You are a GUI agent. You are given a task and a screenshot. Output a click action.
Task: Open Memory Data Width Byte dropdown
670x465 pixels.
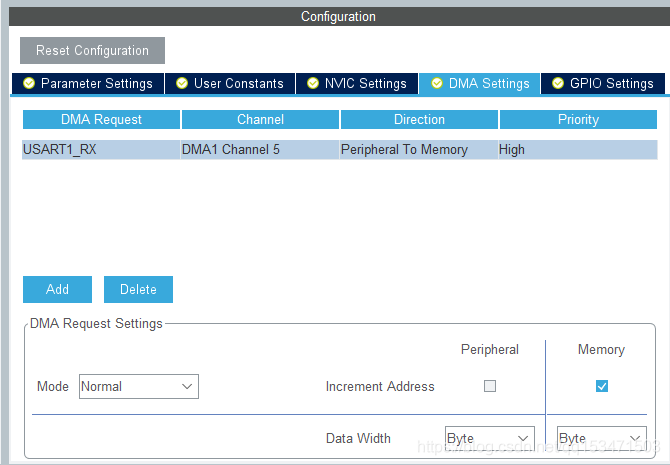coord(602,438)
